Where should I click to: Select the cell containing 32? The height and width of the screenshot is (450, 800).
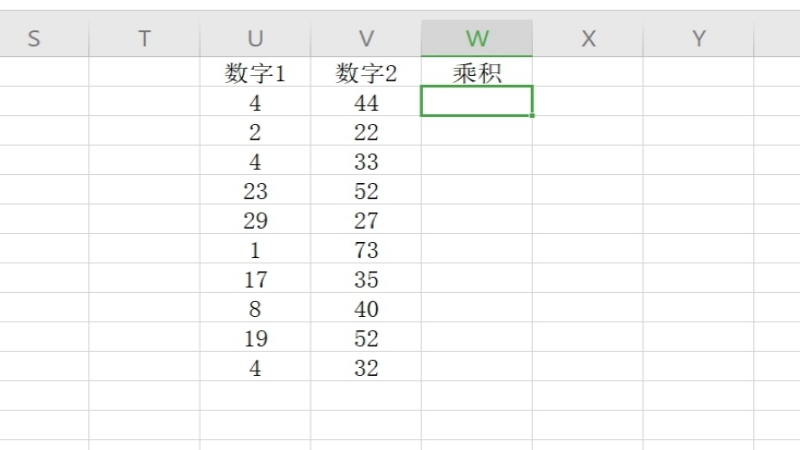pos(366,368)
